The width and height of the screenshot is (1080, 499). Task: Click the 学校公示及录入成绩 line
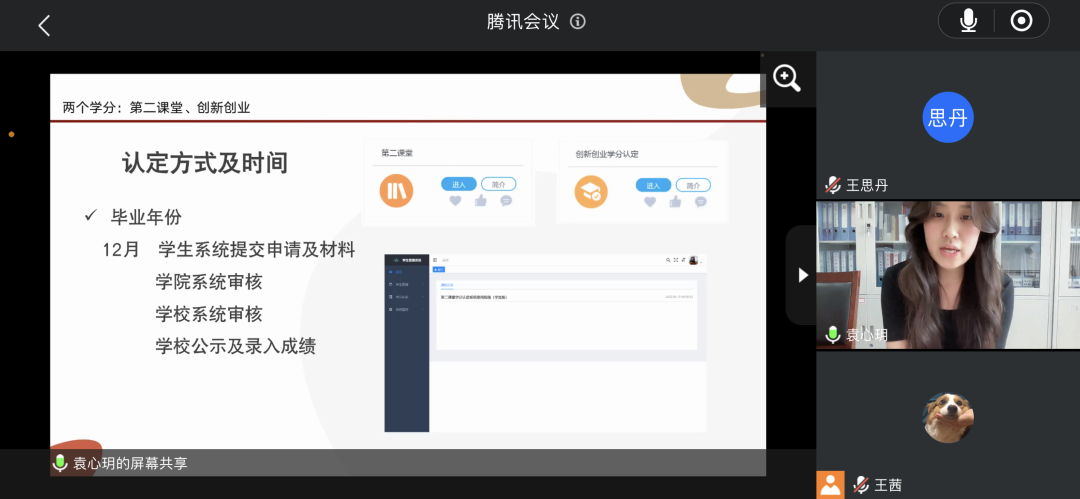(236, 347)
